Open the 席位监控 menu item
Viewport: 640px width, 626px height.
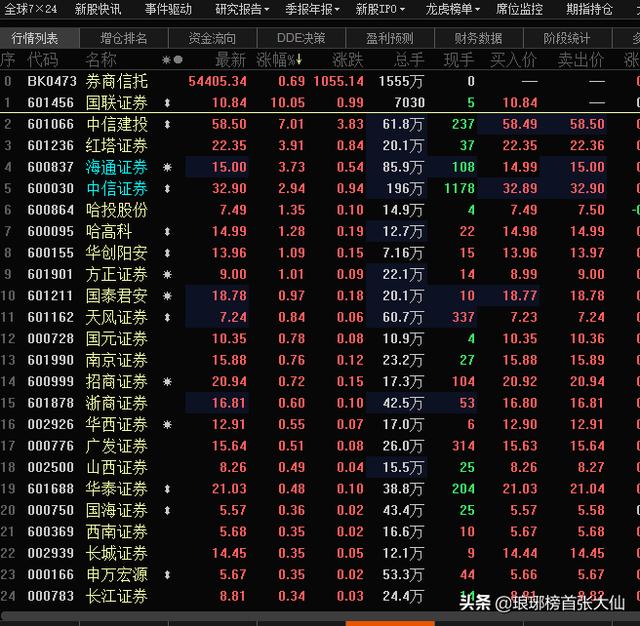519,9
